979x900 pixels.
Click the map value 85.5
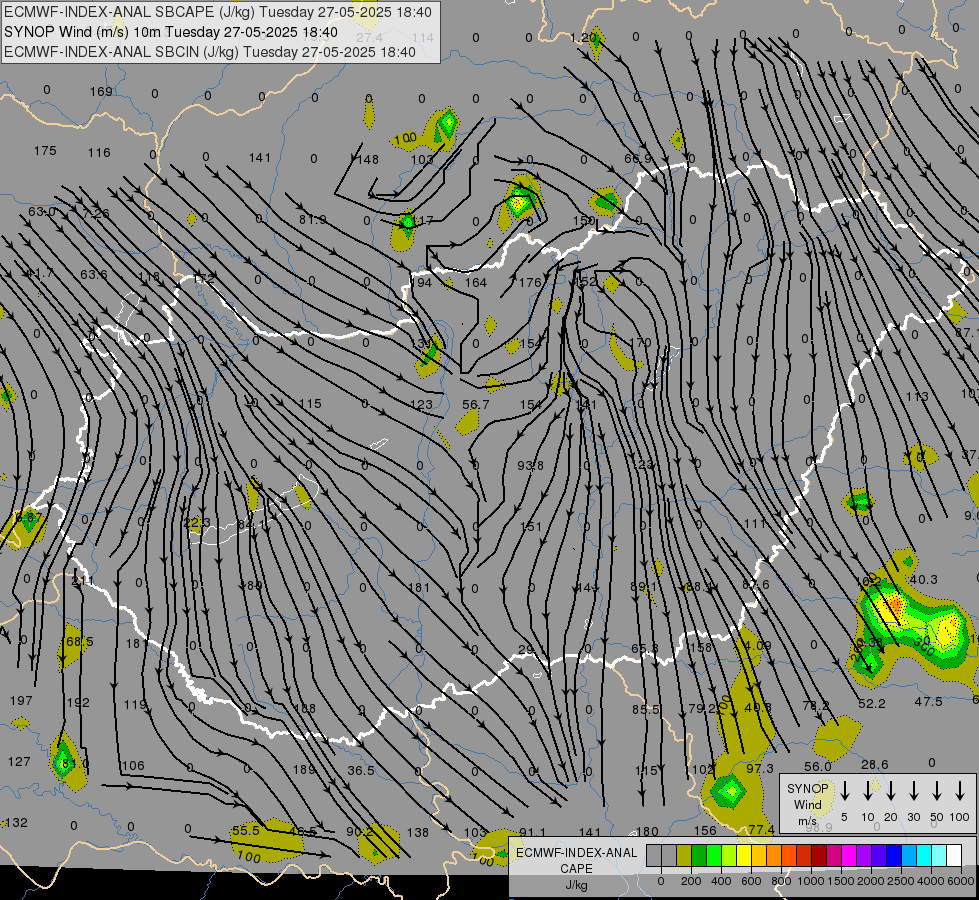pyautogui.click(x=646, y=710)
